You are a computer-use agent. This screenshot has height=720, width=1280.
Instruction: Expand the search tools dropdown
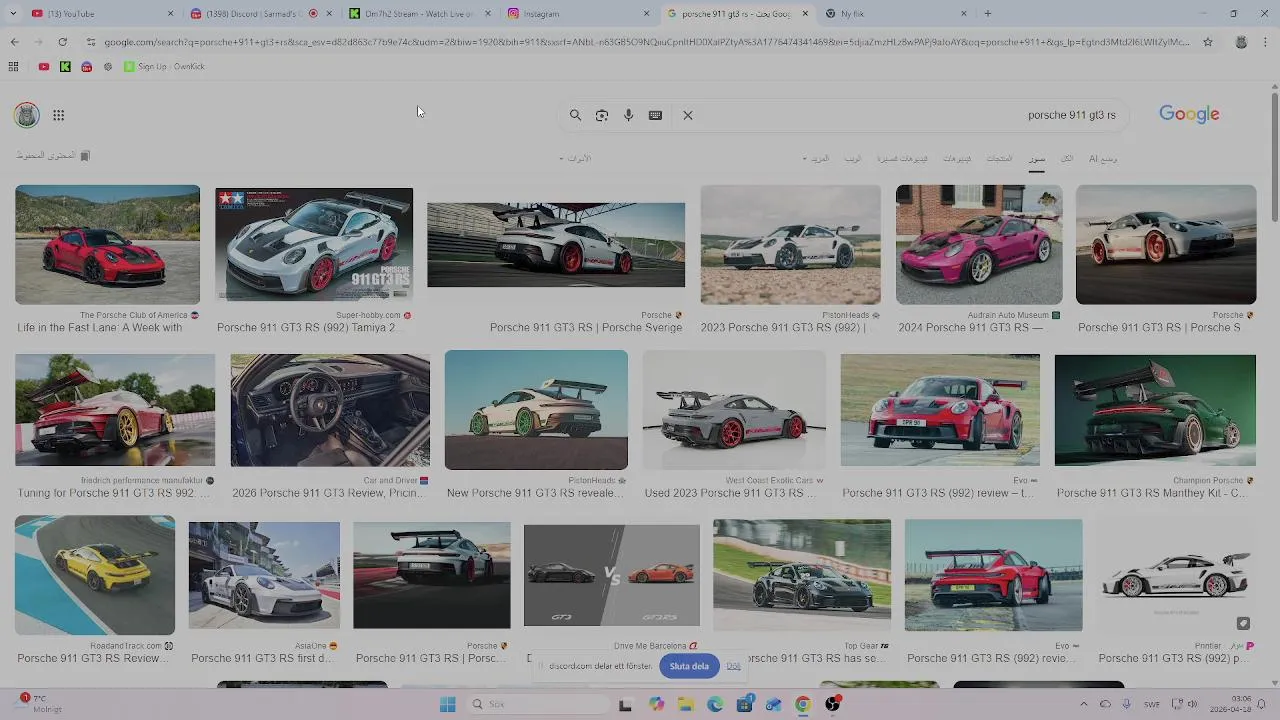point(574,158)
